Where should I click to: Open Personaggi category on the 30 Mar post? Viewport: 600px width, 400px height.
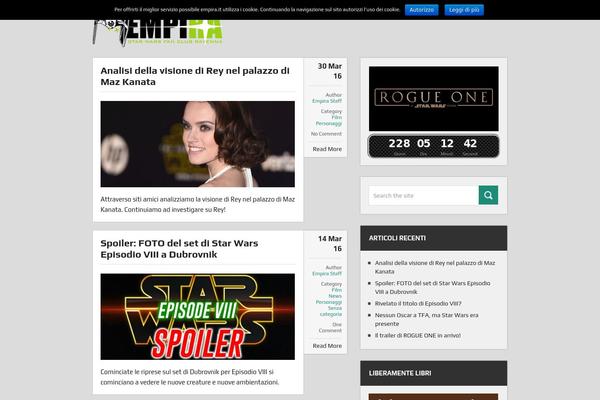pos(329,123)
